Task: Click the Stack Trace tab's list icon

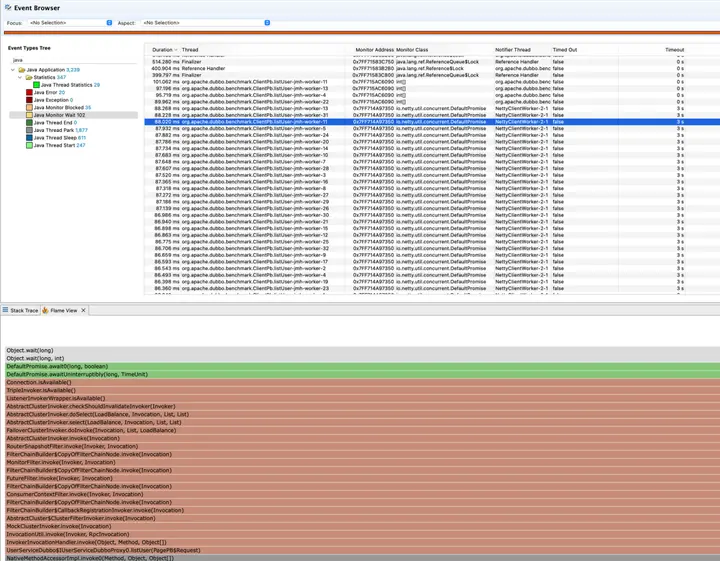Action: 6,310
